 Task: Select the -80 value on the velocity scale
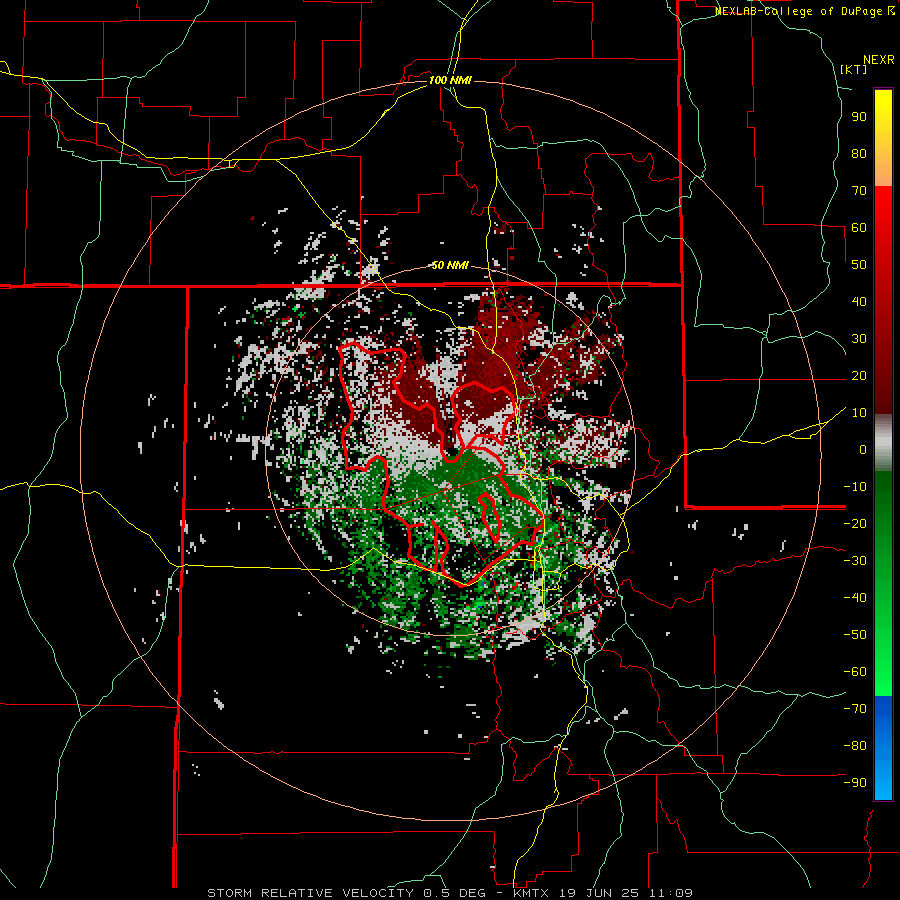[855, 746]
